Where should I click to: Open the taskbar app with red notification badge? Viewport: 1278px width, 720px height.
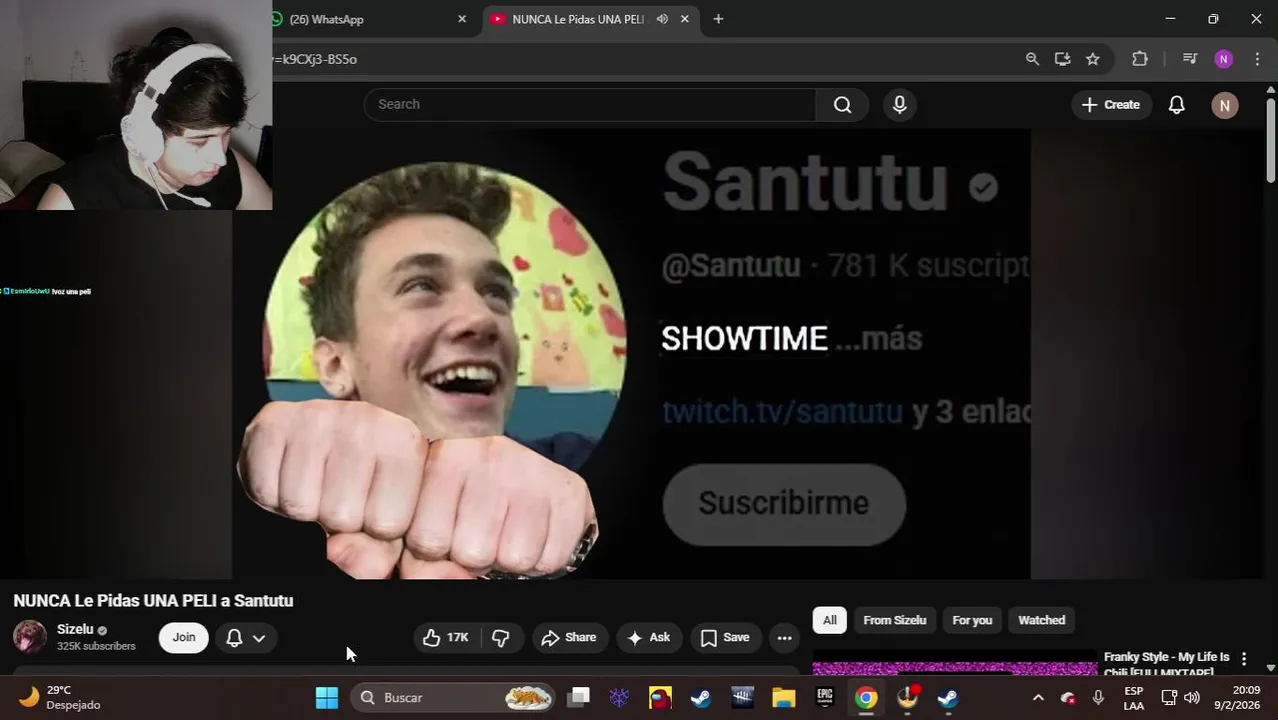[907, 698]
